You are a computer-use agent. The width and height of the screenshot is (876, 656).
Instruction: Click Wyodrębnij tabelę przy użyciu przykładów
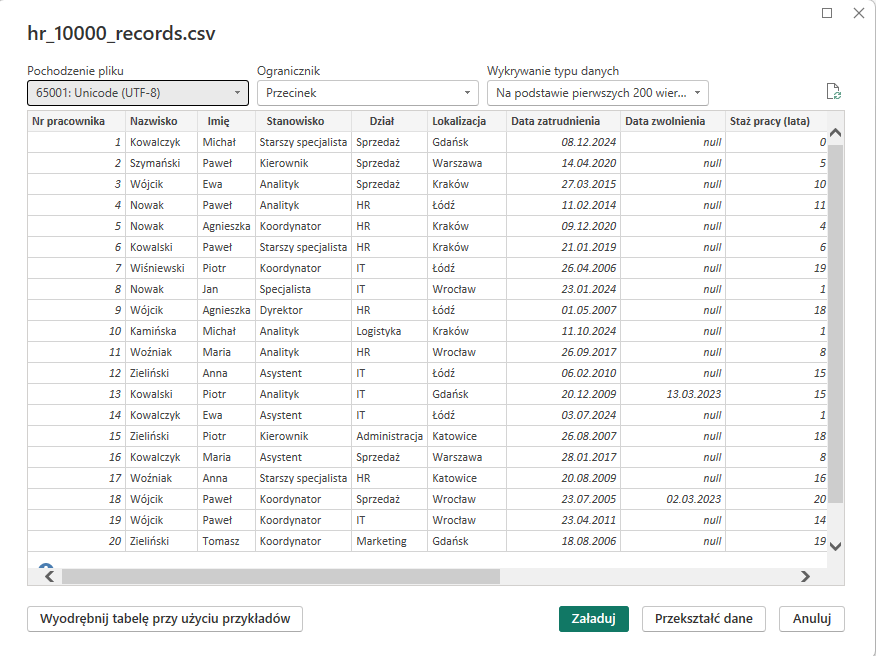click(x=165, y=618)
